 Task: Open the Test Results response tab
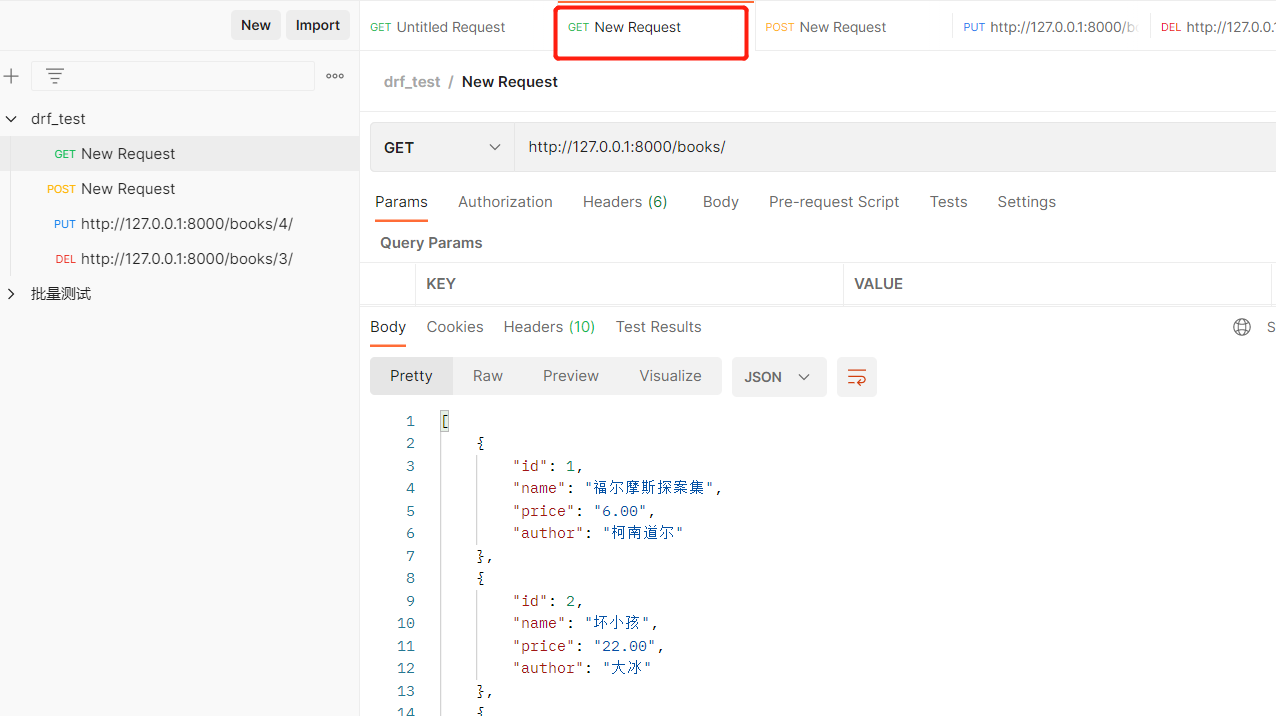click(x=658, y=327)
